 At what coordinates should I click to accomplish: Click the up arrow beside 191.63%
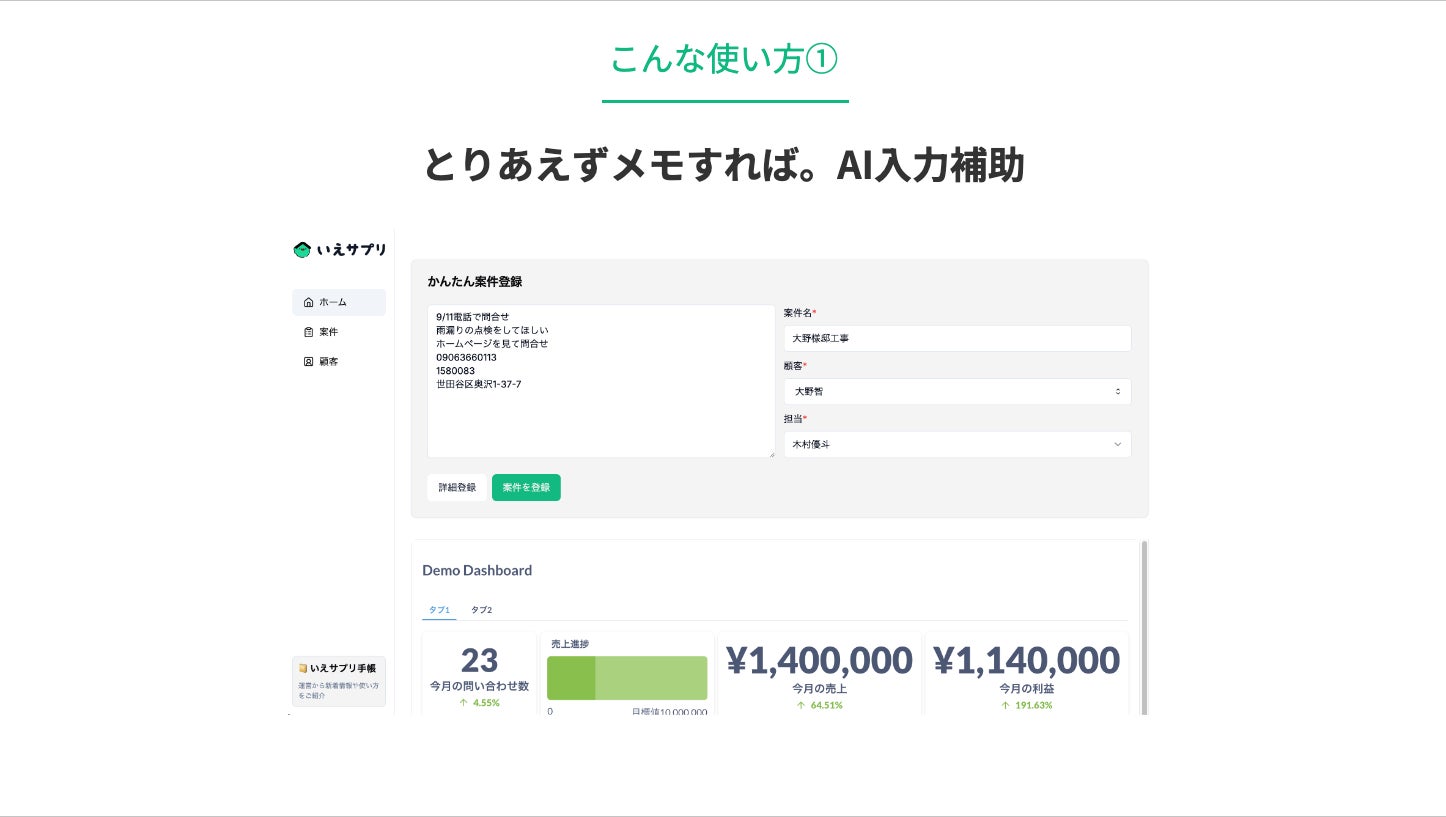[1005, 705]
